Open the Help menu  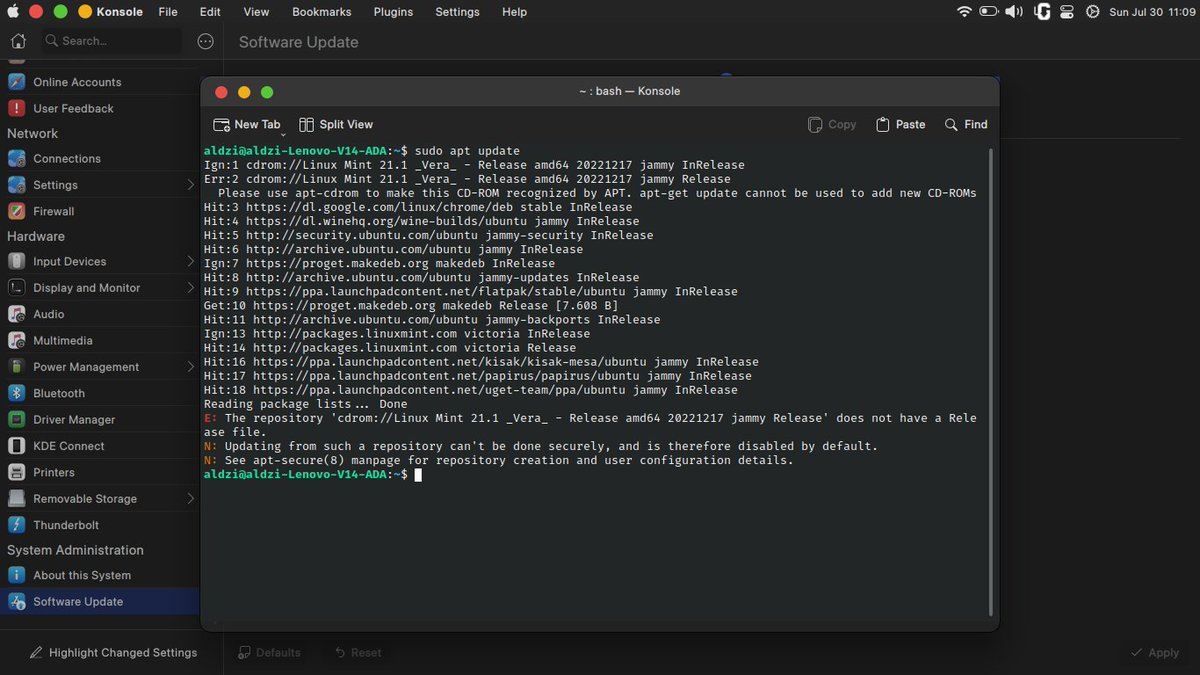[514, 12]
